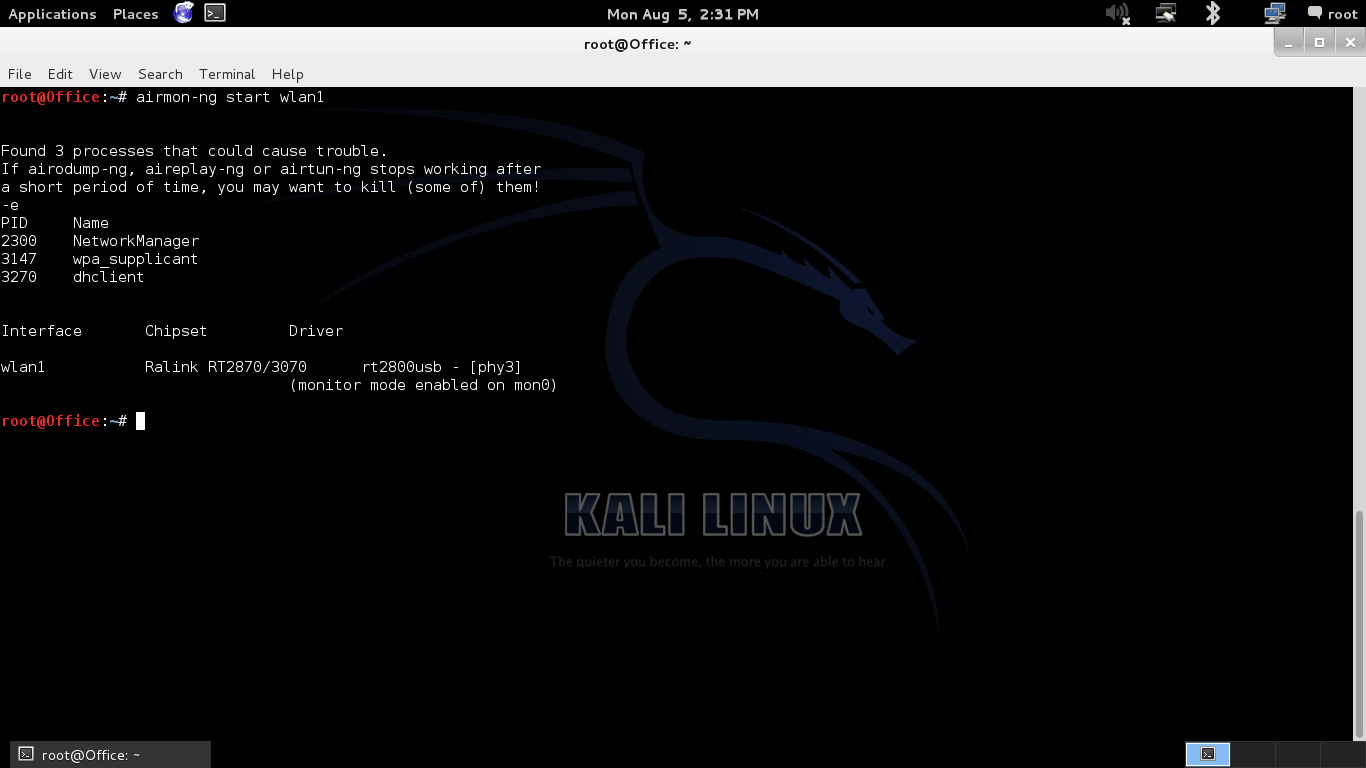Screen dimensions: 1366x768
Task: Open the Edit menu
Action: pos(60,74)
